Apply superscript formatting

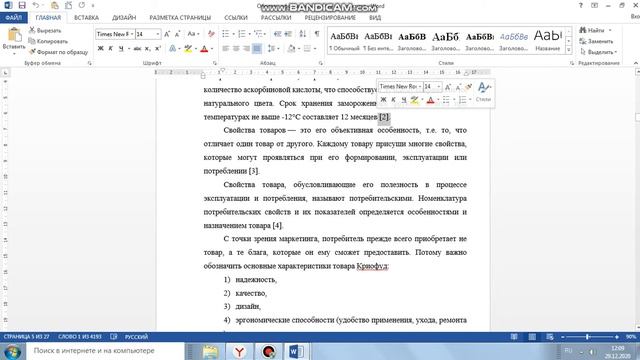pos(158,49)
